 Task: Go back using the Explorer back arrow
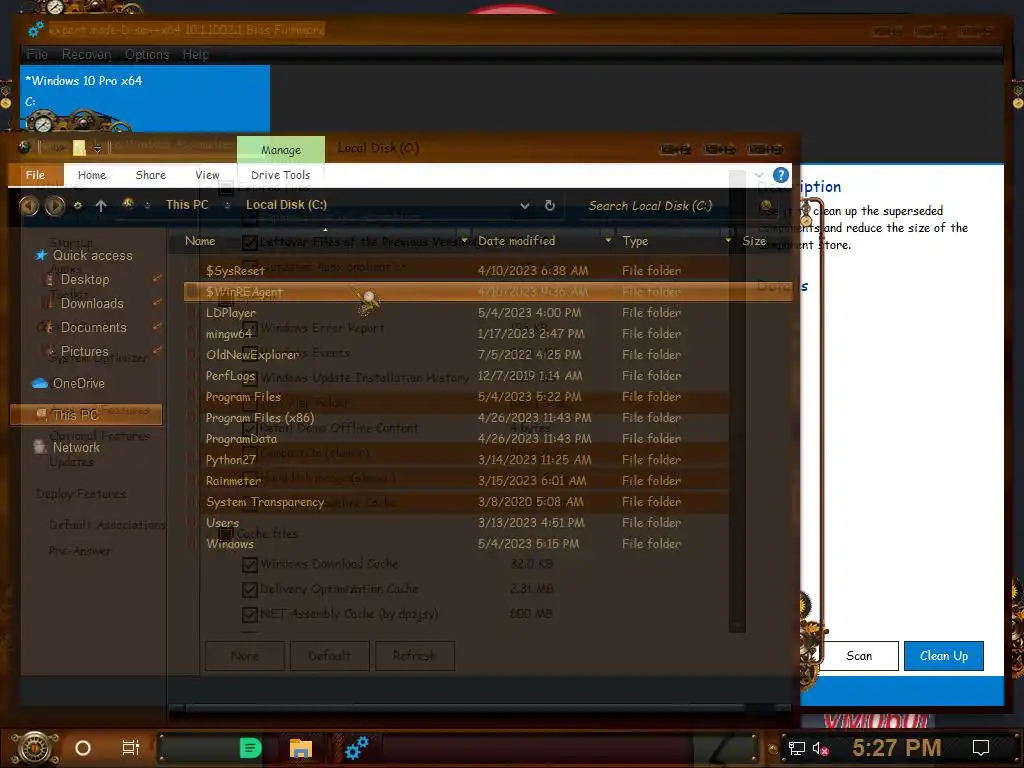point(29,206)
